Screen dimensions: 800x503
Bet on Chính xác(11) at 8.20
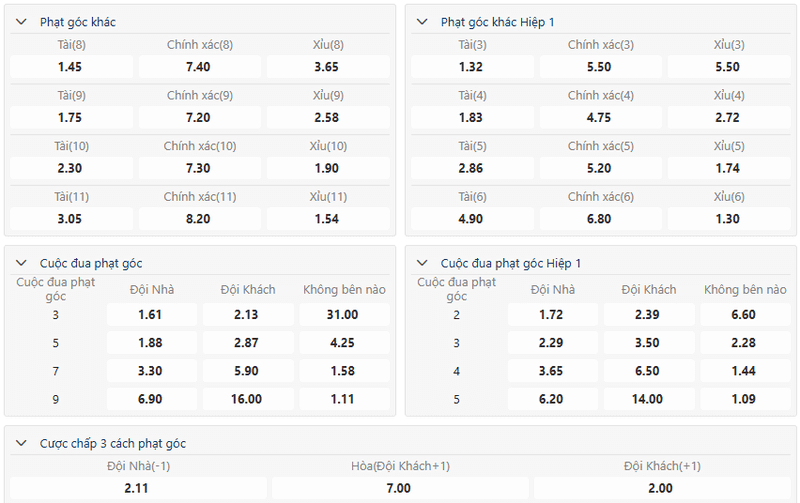pos(199,219)
